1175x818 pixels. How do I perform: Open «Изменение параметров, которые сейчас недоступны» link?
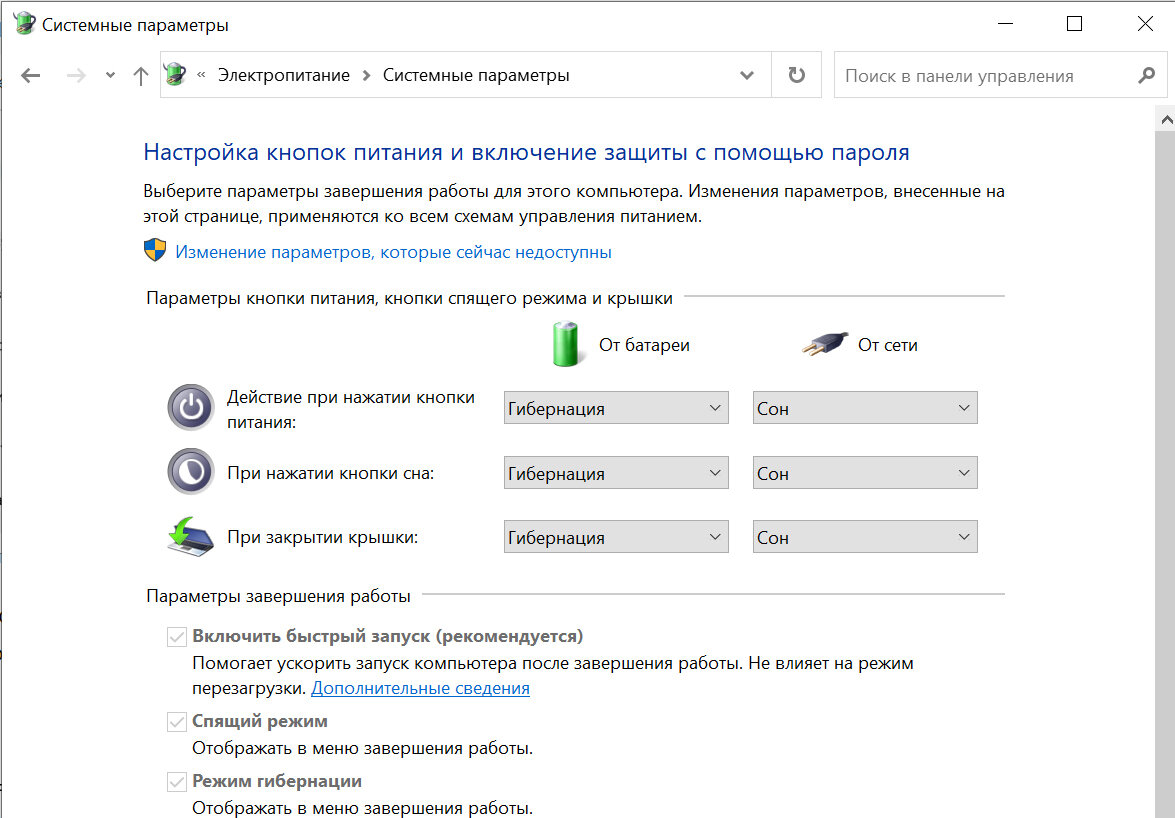(x=393, y=252)
